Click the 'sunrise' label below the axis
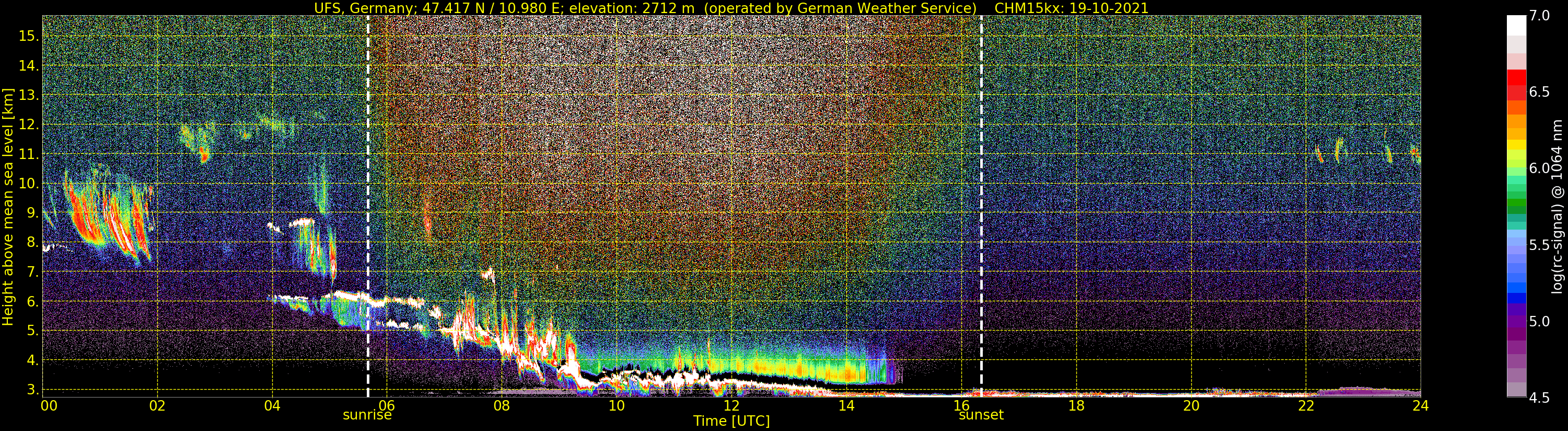The height and width of the screenshot is (431, 1568). click(x=367, y=415)
